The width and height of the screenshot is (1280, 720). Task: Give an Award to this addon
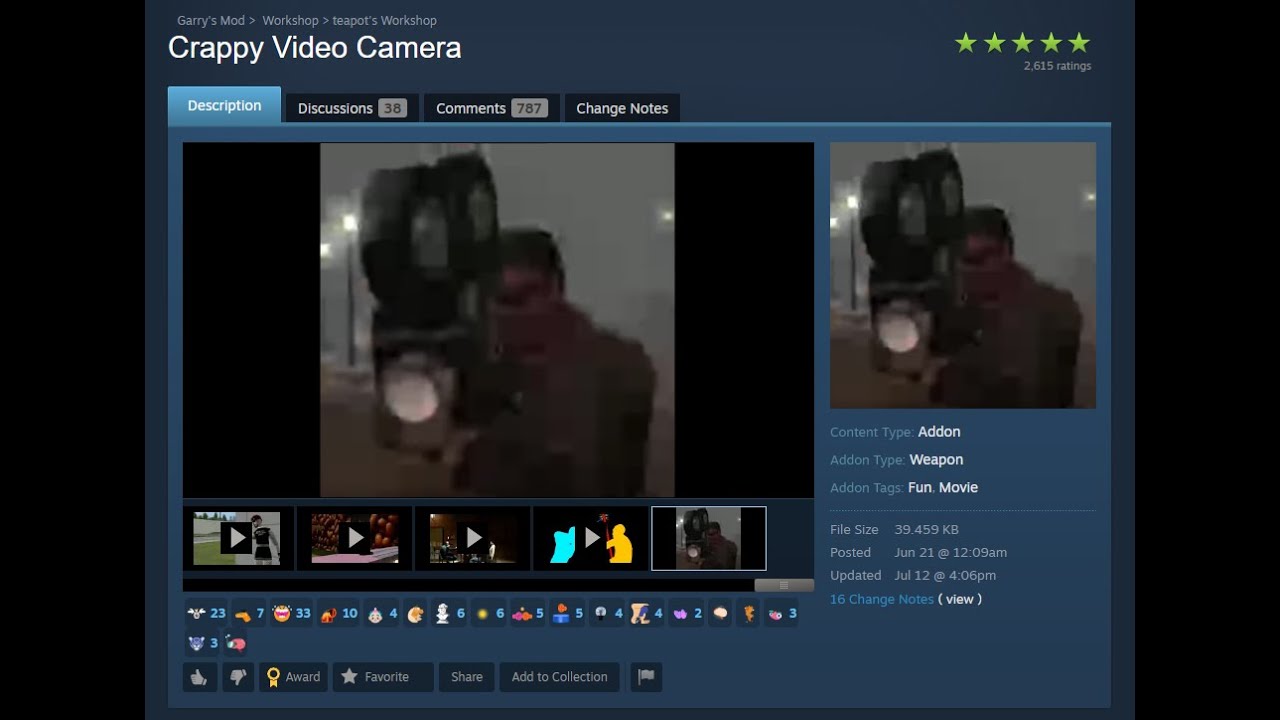pos(294,677)
